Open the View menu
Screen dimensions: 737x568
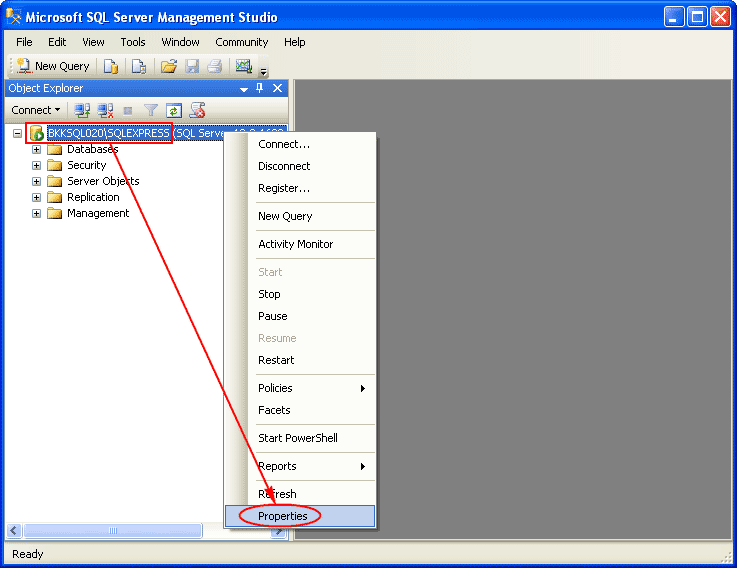pyautogui.click(x=93, y=42)
